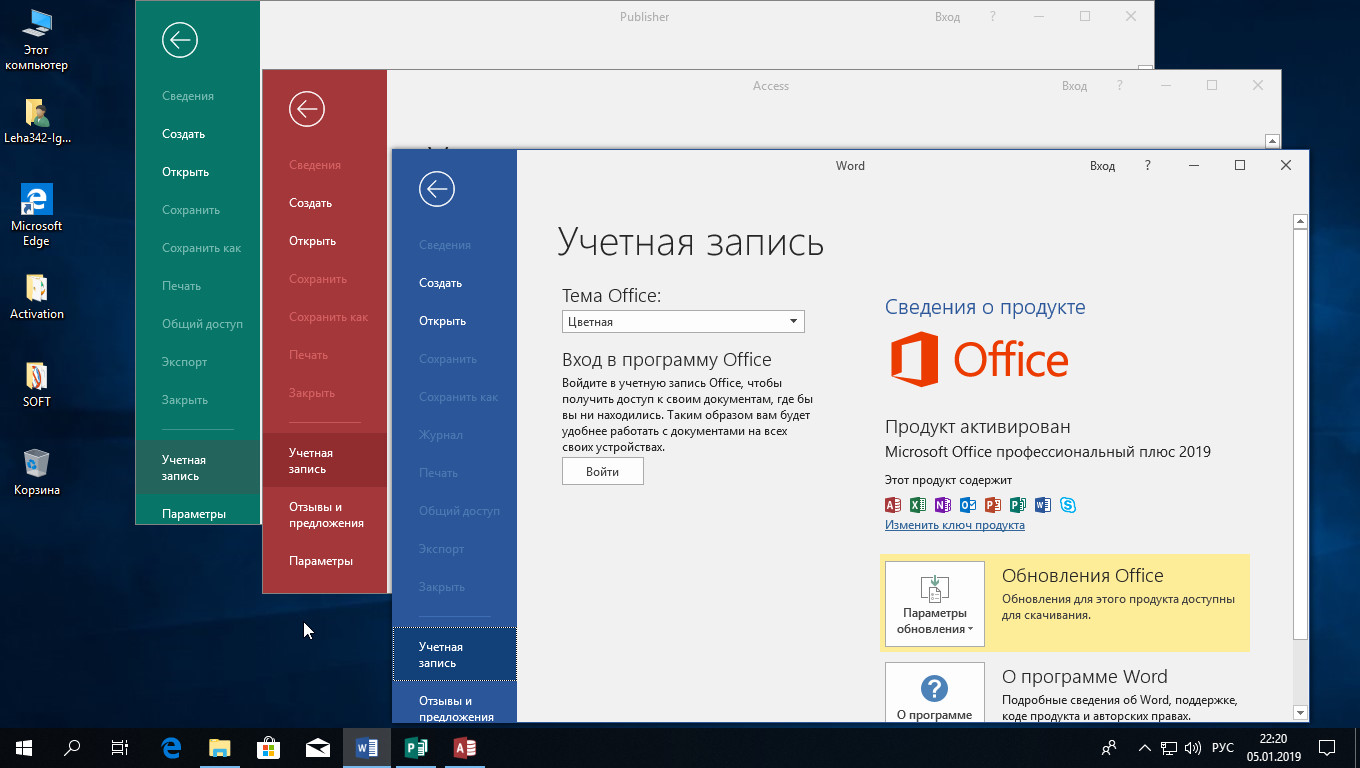The height and width of the screenshot is (768, 1360).
Task: Switch input language РУС indicator
Action: point(1222,747)
